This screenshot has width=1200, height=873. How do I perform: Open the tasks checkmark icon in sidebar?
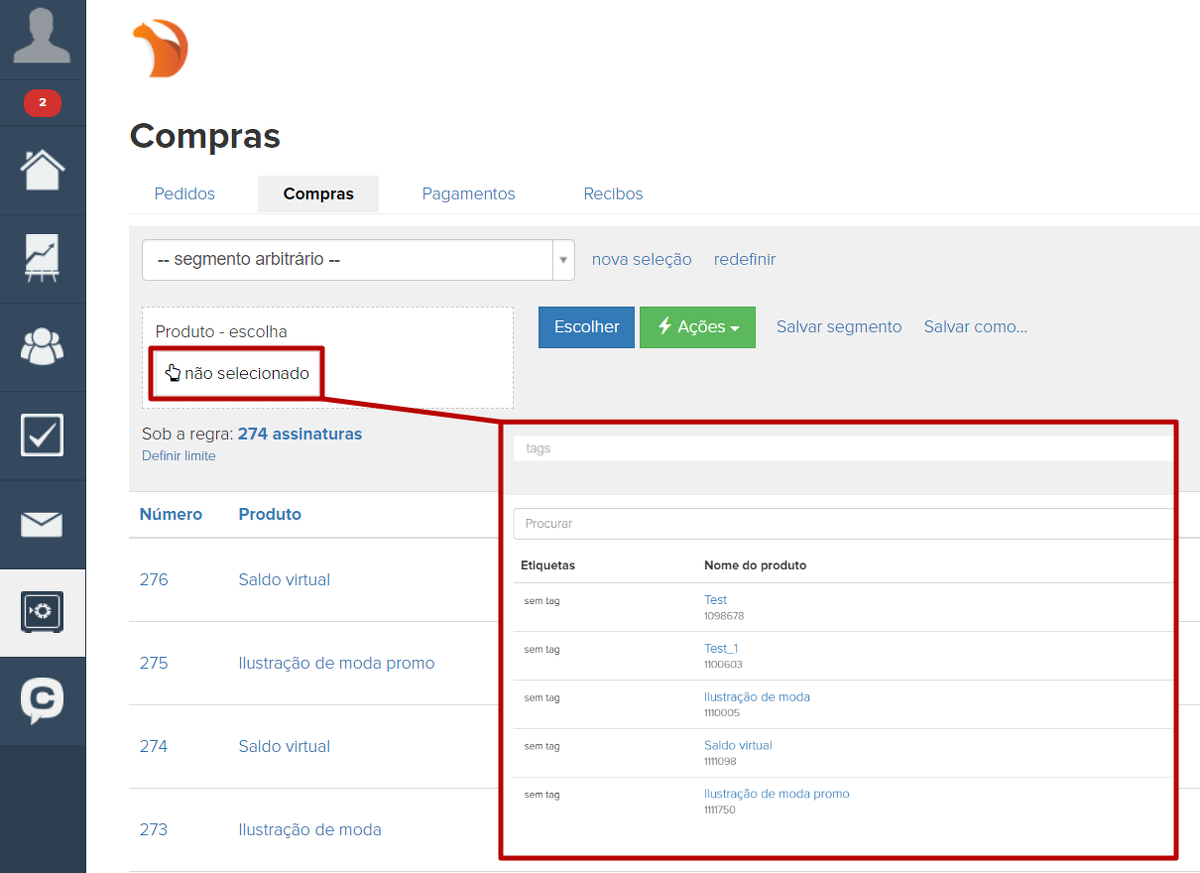42,435
